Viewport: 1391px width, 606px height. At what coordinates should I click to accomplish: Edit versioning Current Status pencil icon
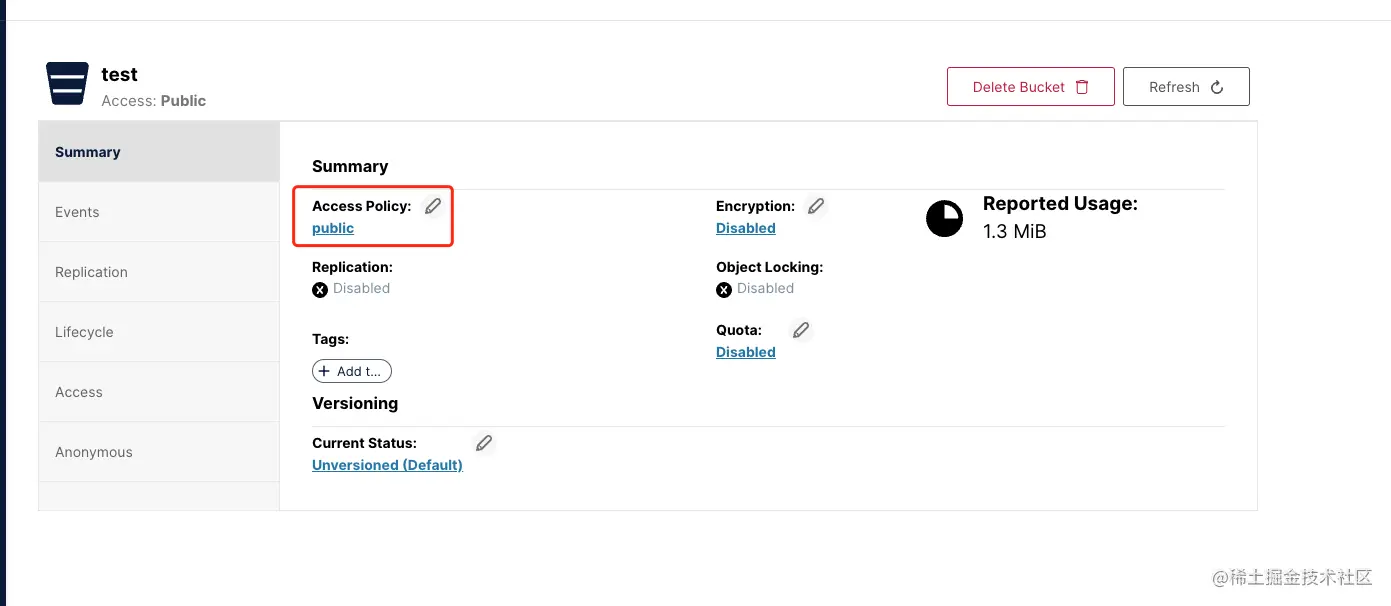[484, 443]
